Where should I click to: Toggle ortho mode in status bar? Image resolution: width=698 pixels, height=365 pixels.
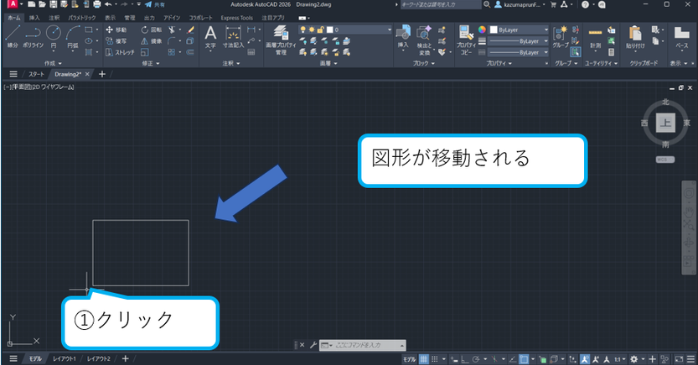[x=465, y=359]
